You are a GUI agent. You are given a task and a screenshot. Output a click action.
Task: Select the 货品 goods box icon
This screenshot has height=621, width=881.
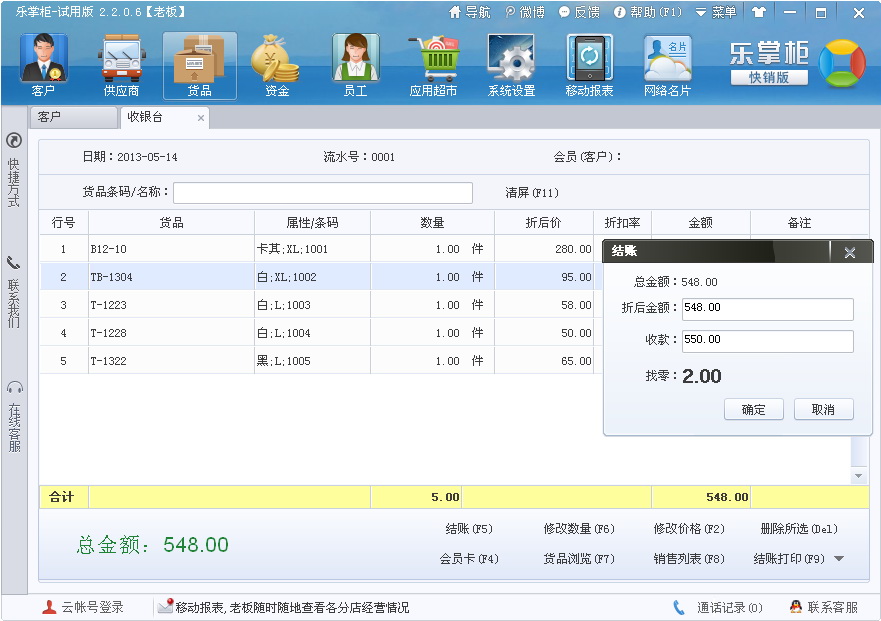click(x=199, y=65)
